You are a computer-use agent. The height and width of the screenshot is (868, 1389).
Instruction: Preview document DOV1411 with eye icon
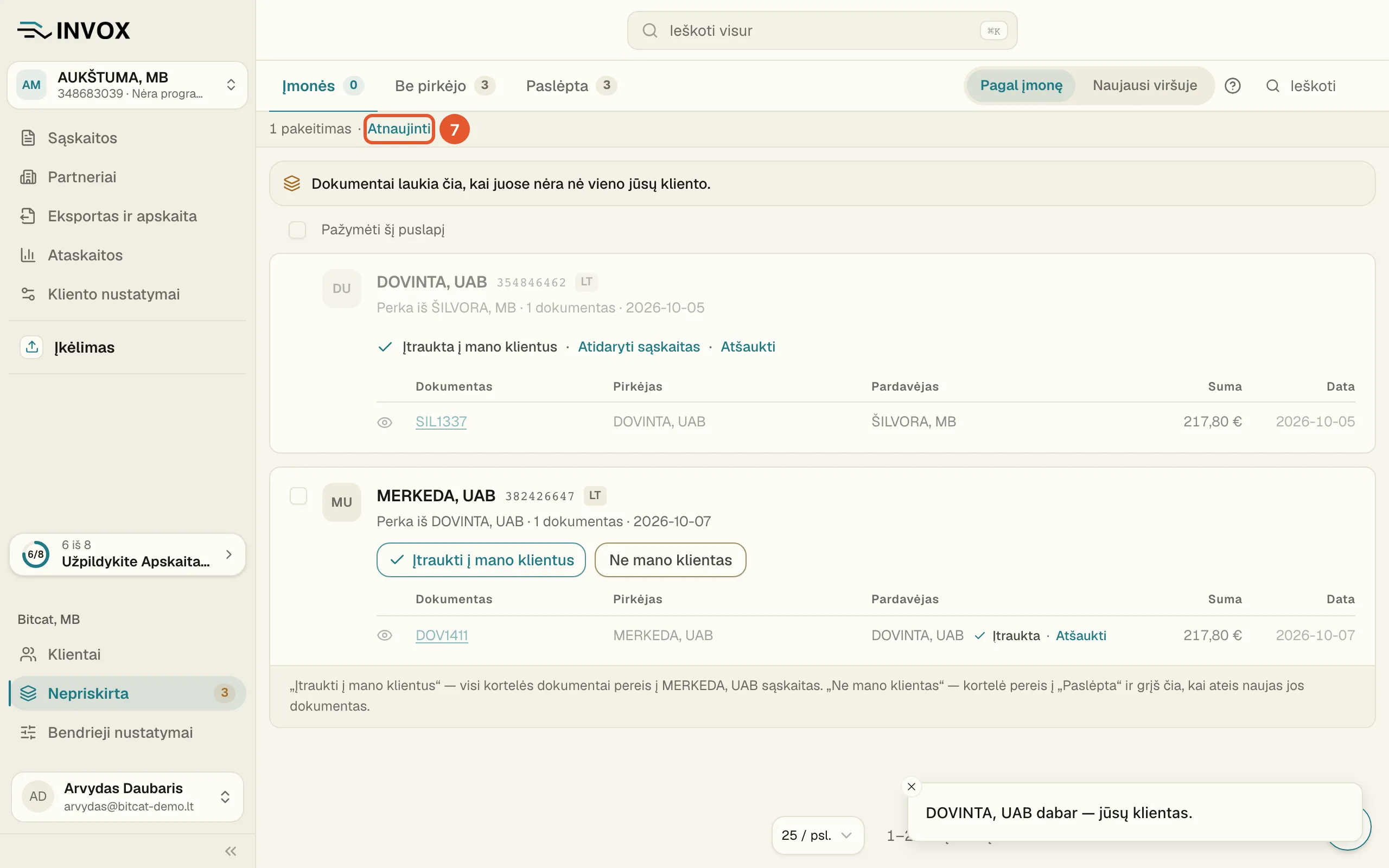click(385, 635)
